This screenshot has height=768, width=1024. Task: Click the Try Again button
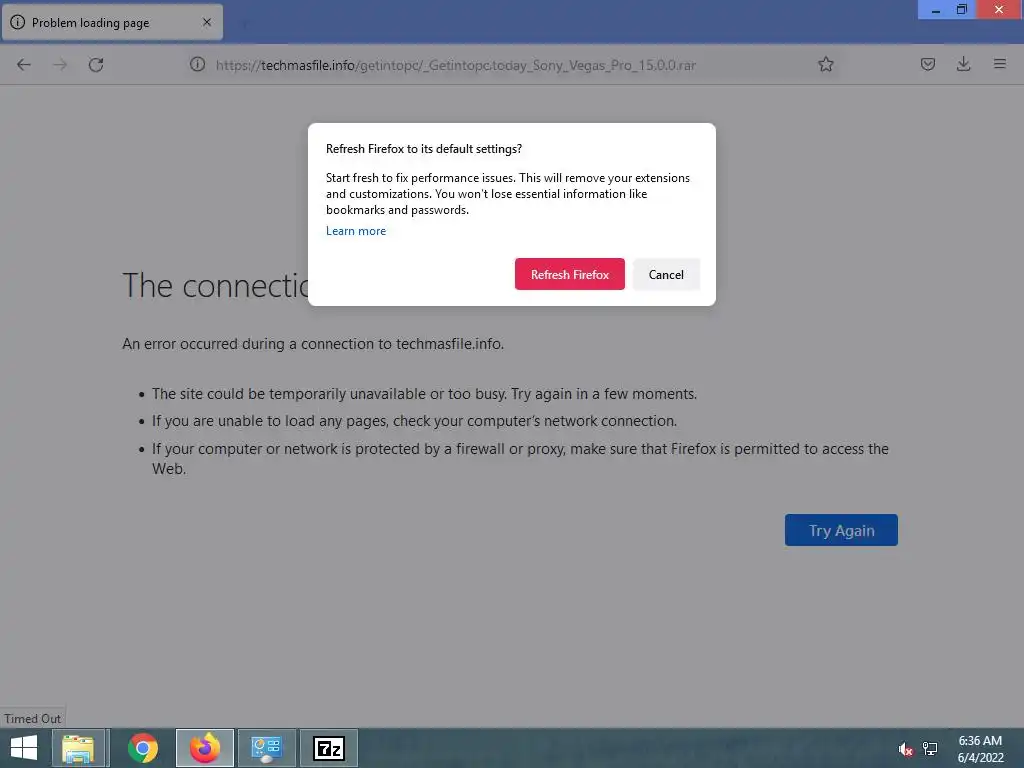pos(841,530)
